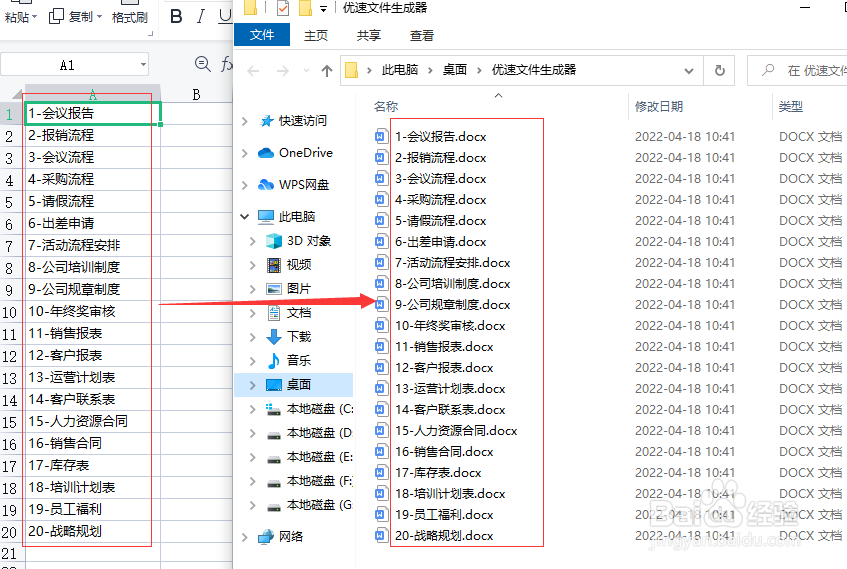The image size is (847, 569).
Task: Open the 查看 ribbon tab
Action: 421,36
